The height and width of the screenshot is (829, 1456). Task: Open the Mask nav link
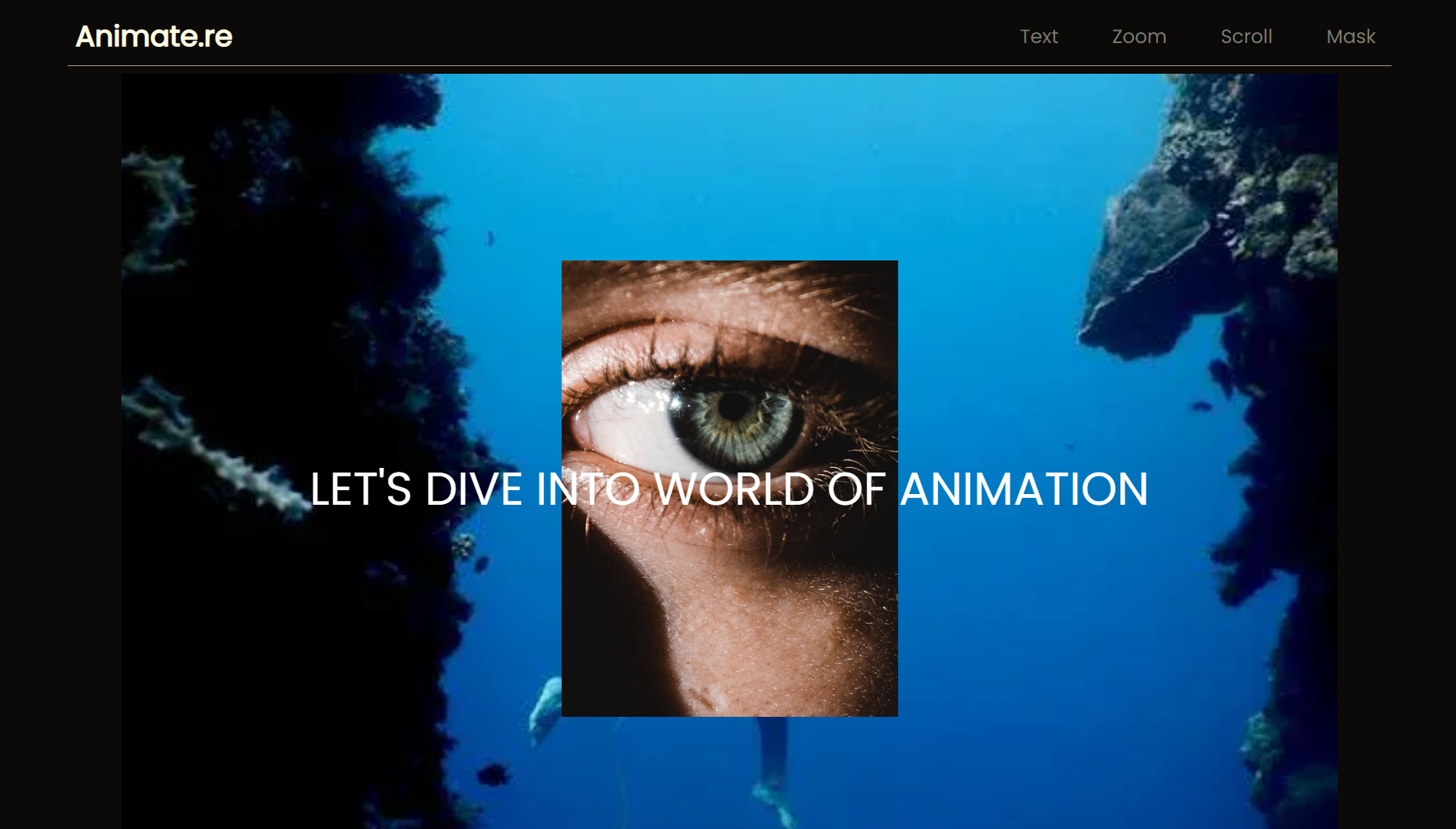(1351, 36)
